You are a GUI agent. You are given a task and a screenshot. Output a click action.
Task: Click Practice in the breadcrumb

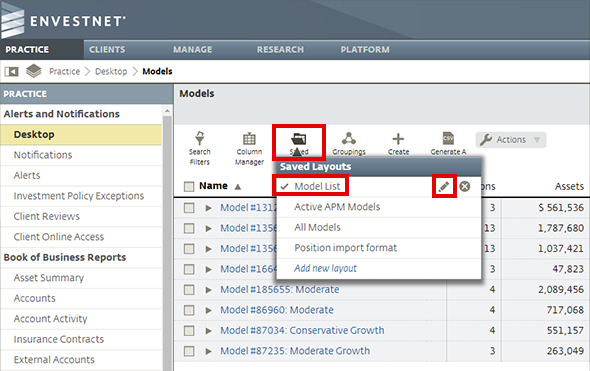tap(64, 71)
